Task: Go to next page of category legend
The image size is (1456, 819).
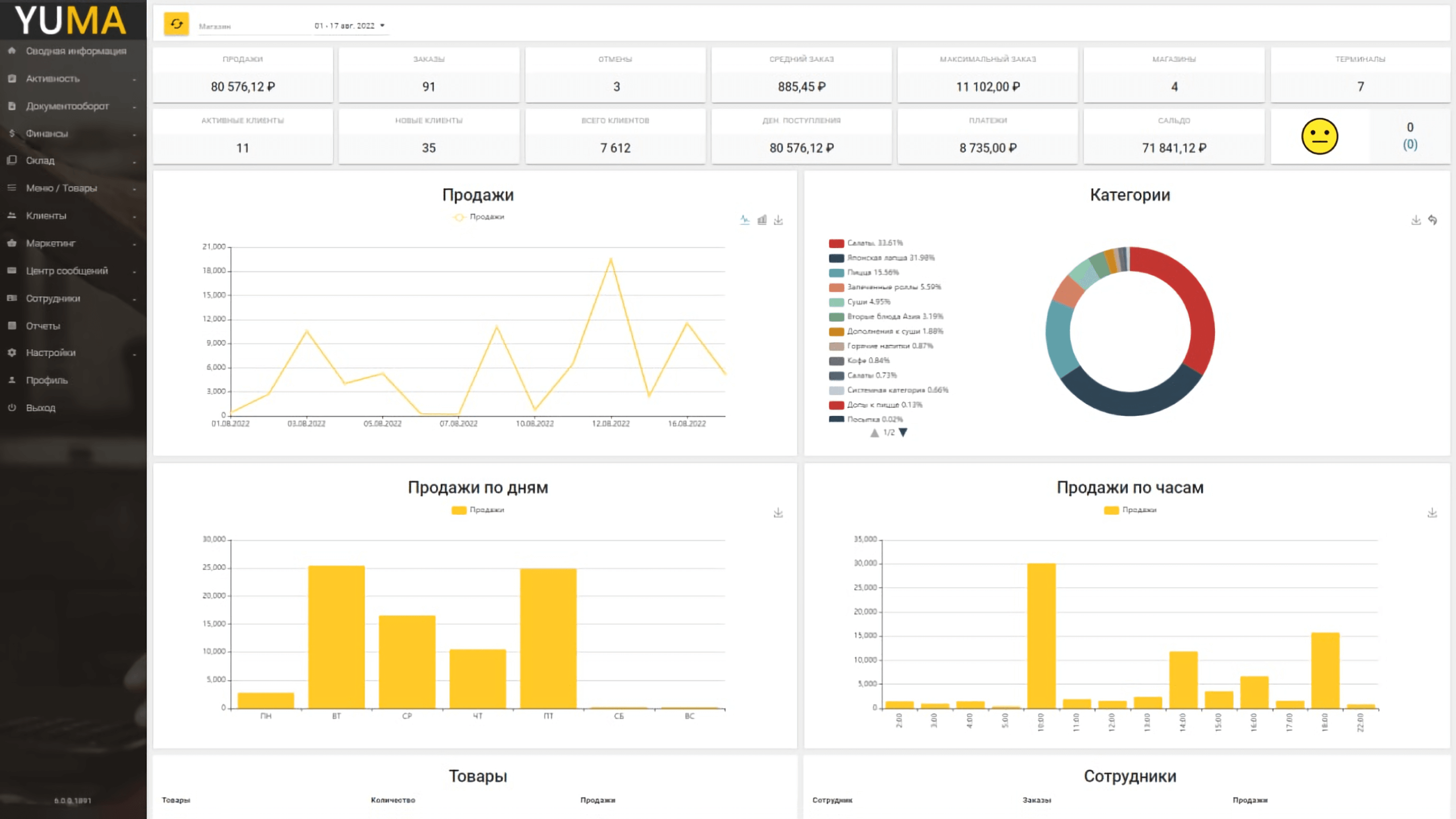Action: pyautogui.click(x=903, y=433)
